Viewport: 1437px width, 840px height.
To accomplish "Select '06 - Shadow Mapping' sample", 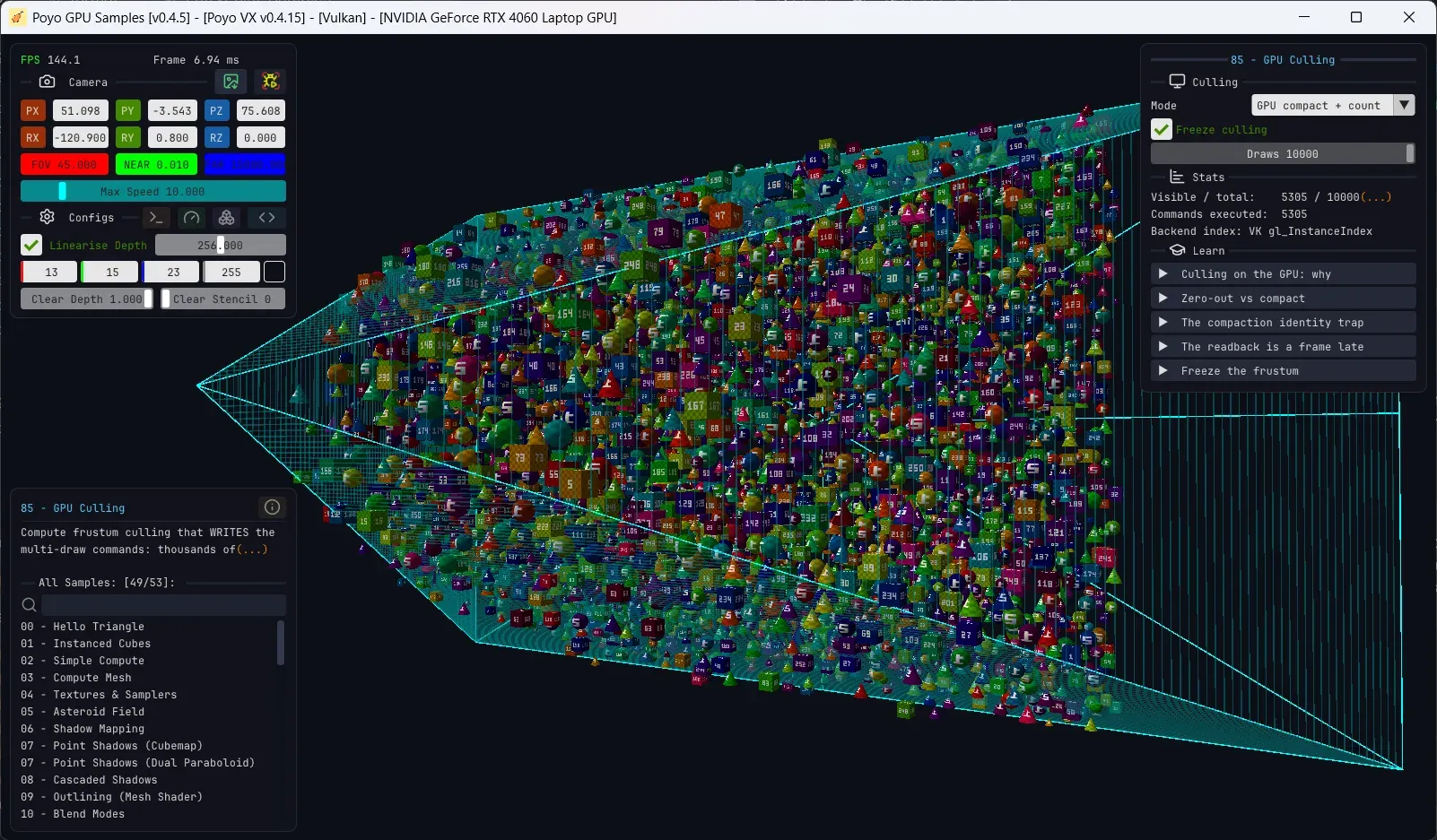I will (x=83, y=728).
